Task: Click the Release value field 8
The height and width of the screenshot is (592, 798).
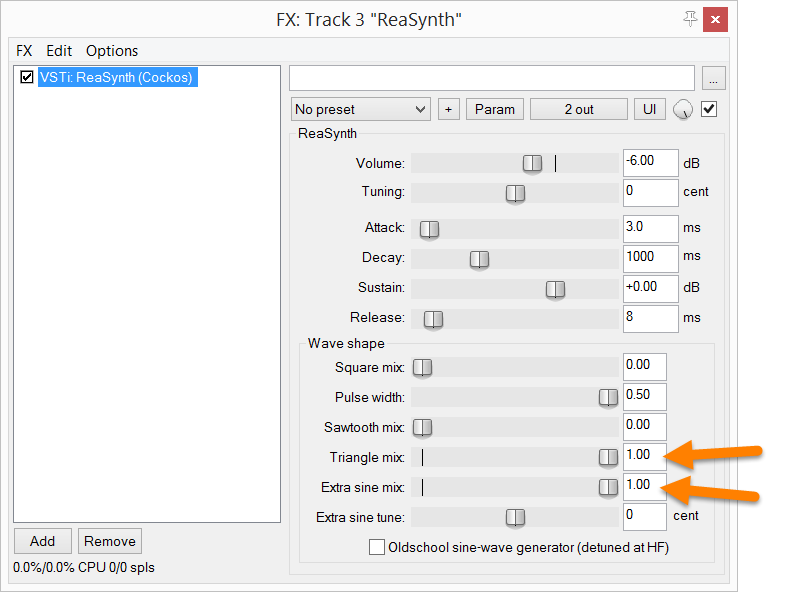Action: pos(650,319)
